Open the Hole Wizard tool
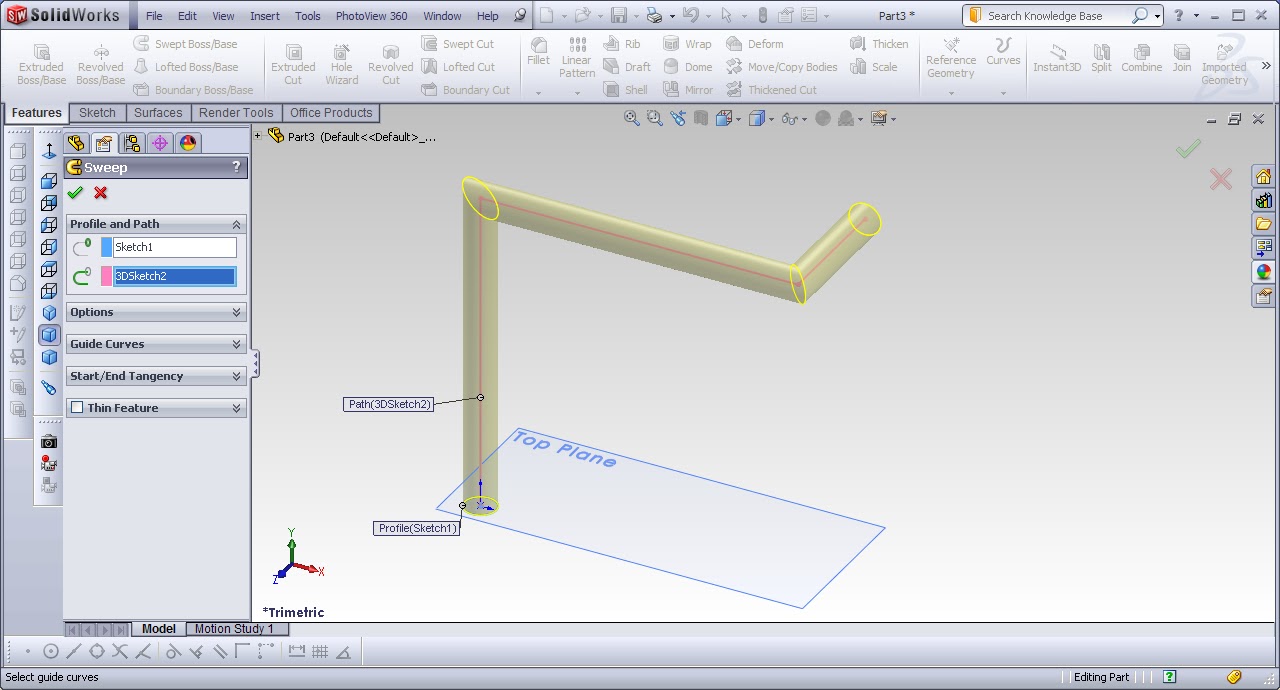The image size is (1280, 690). click(341, 62)
